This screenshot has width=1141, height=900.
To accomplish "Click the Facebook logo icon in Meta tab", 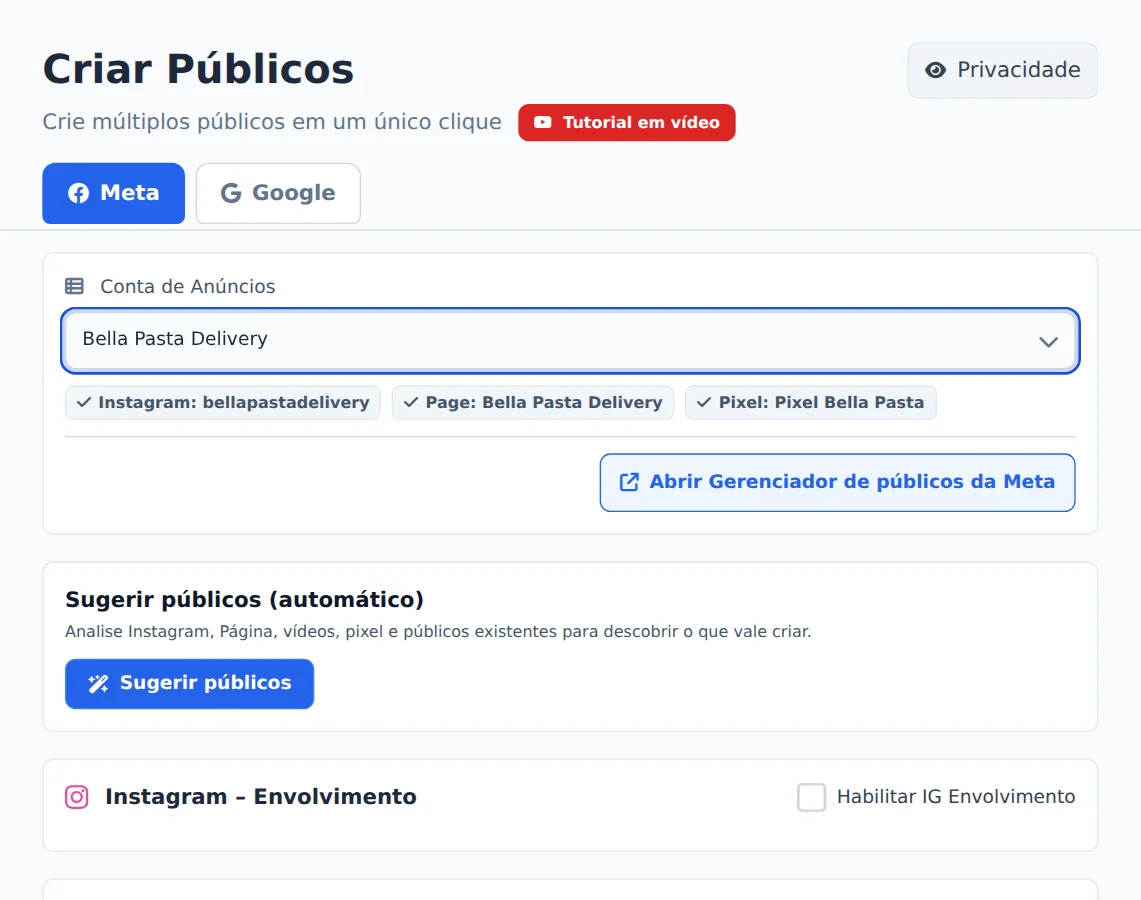I will coord(79,193).
